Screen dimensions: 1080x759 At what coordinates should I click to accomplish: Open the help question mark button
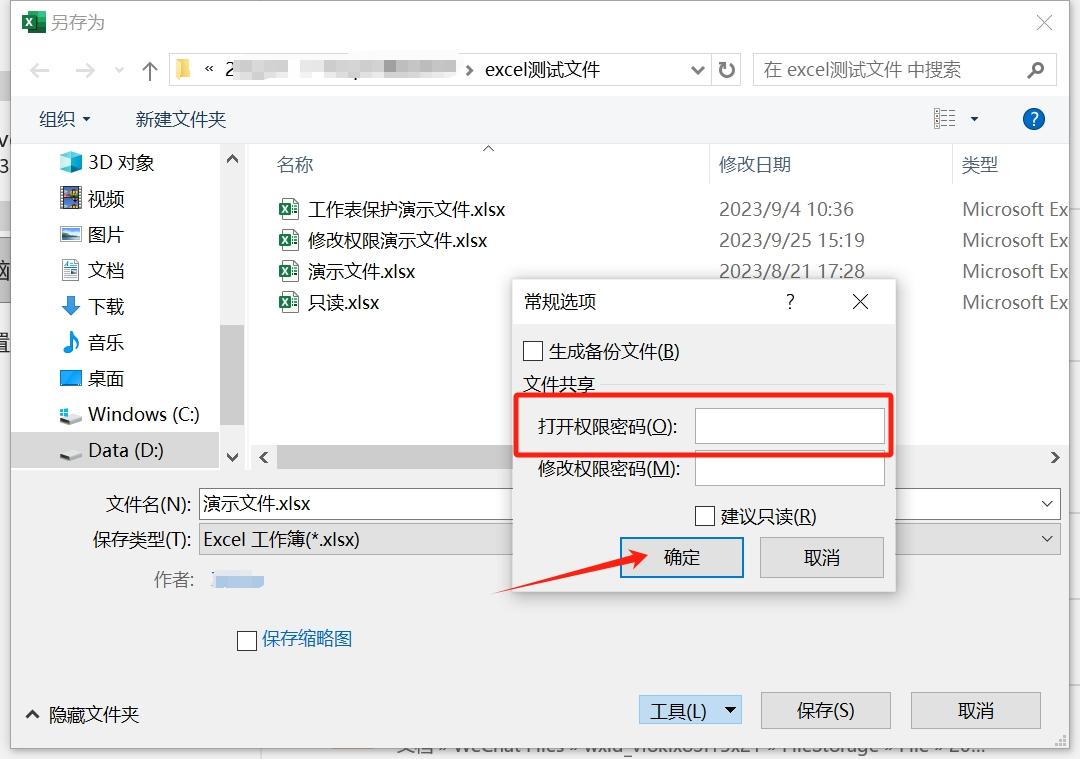point(1033,119)
